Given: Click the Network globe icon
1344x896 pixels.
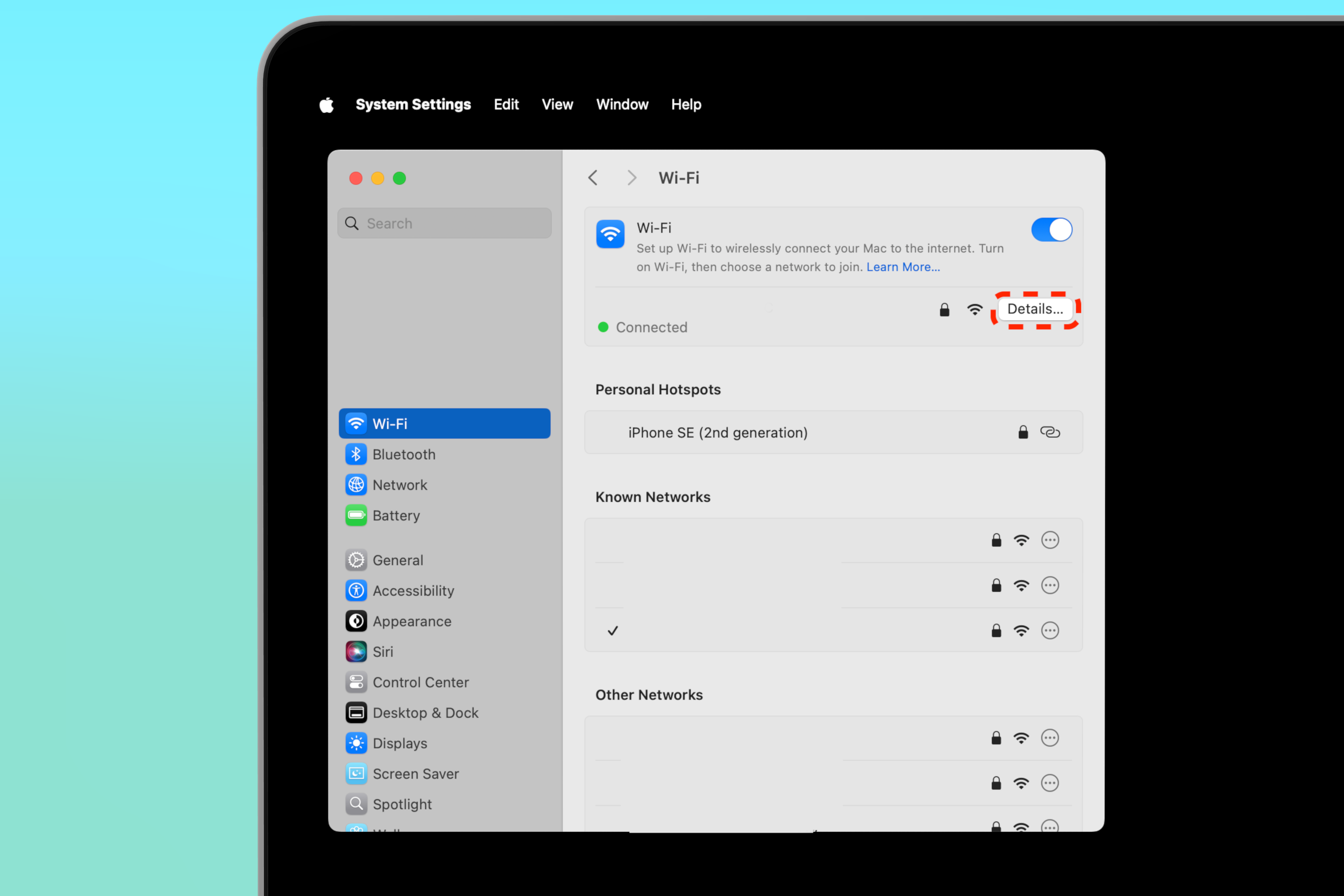Looking at the screenshot, I should point(356,485).
